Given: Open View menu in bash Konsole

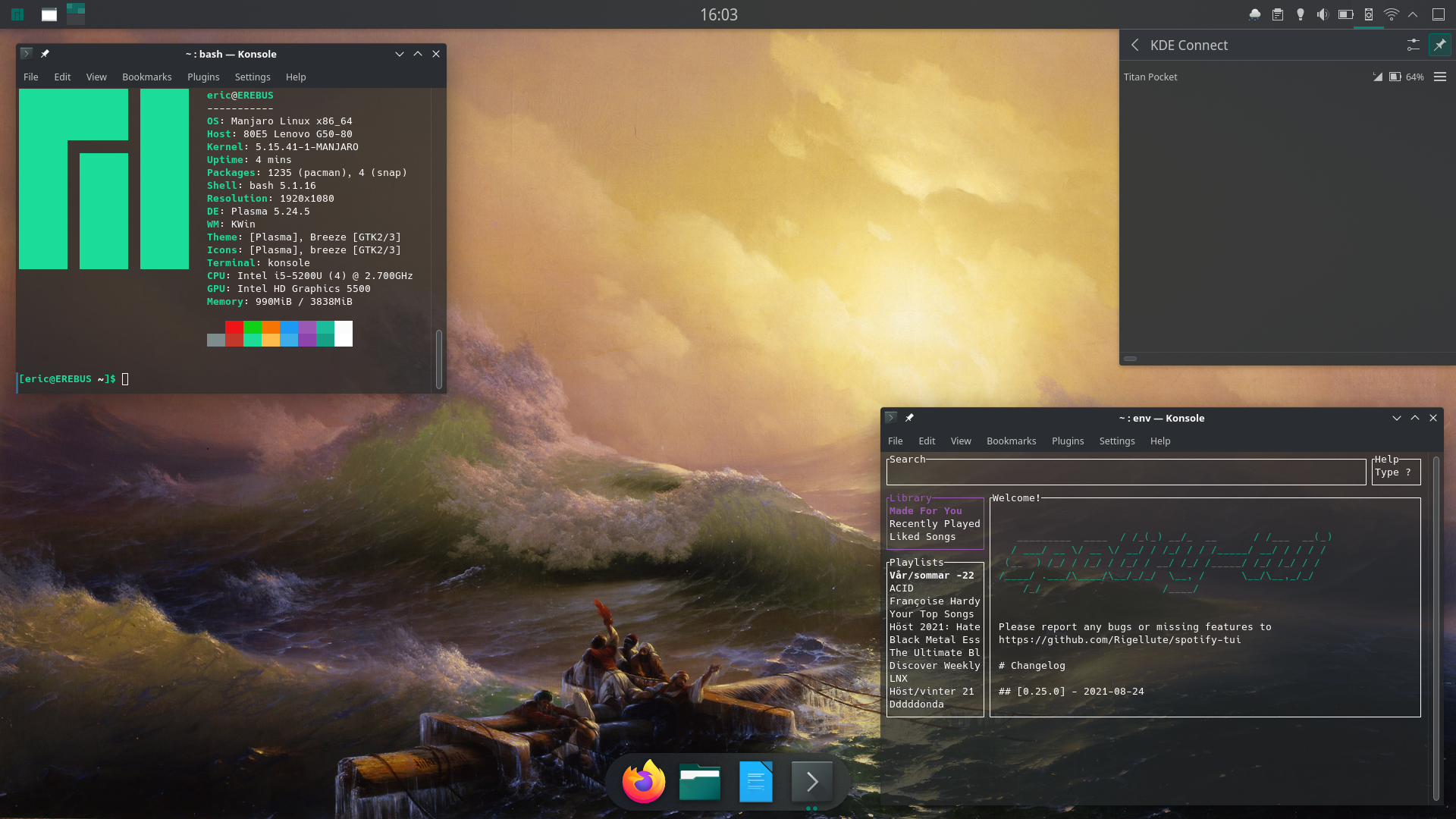Looking at the screenshot, I should pos(96,77).
